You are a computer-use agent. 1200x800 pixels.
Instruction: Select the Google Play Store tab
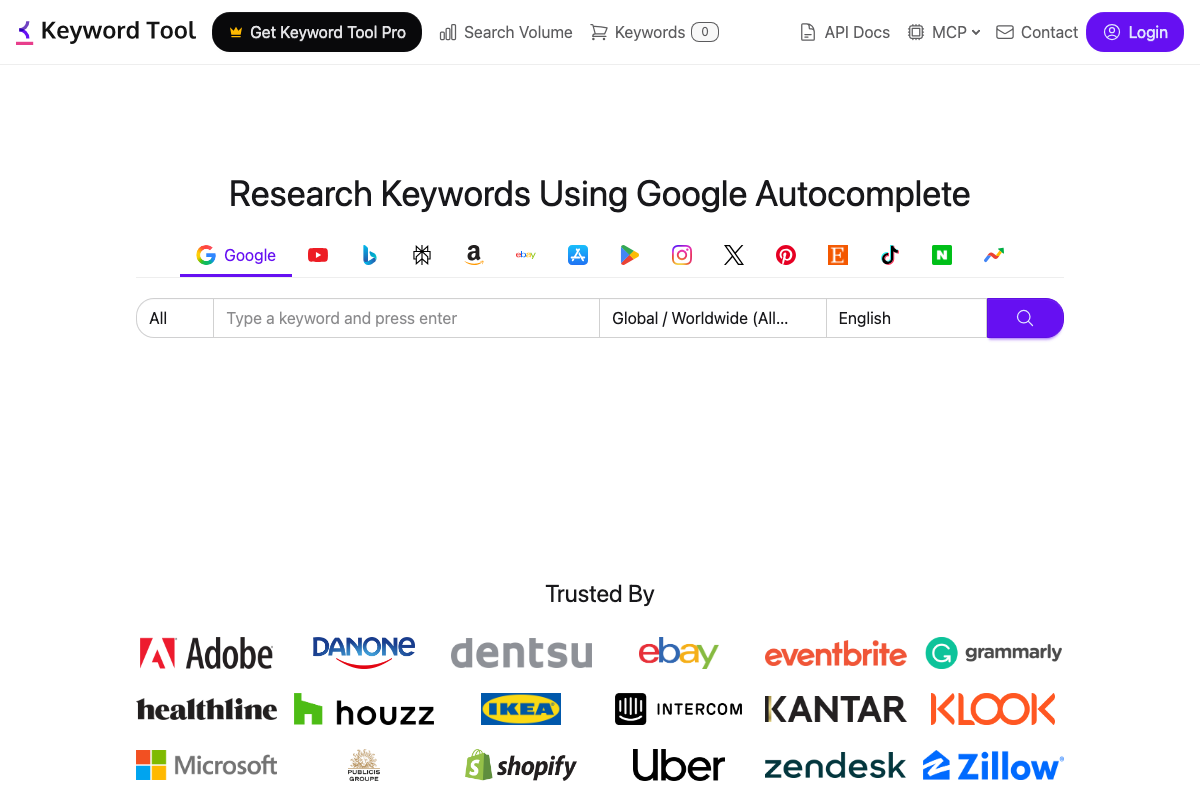[630, 255]
